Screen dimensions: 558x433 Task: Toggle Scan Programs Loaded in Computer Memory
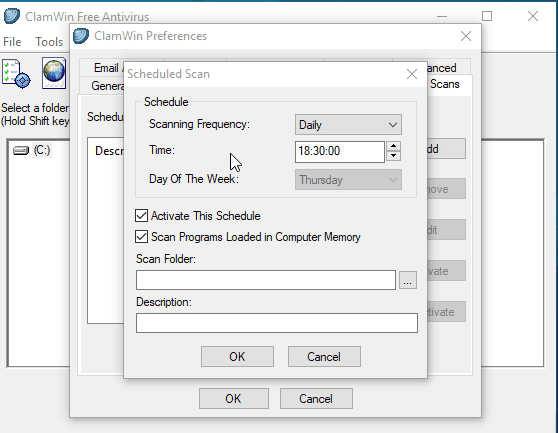click(x=141, y=237)
